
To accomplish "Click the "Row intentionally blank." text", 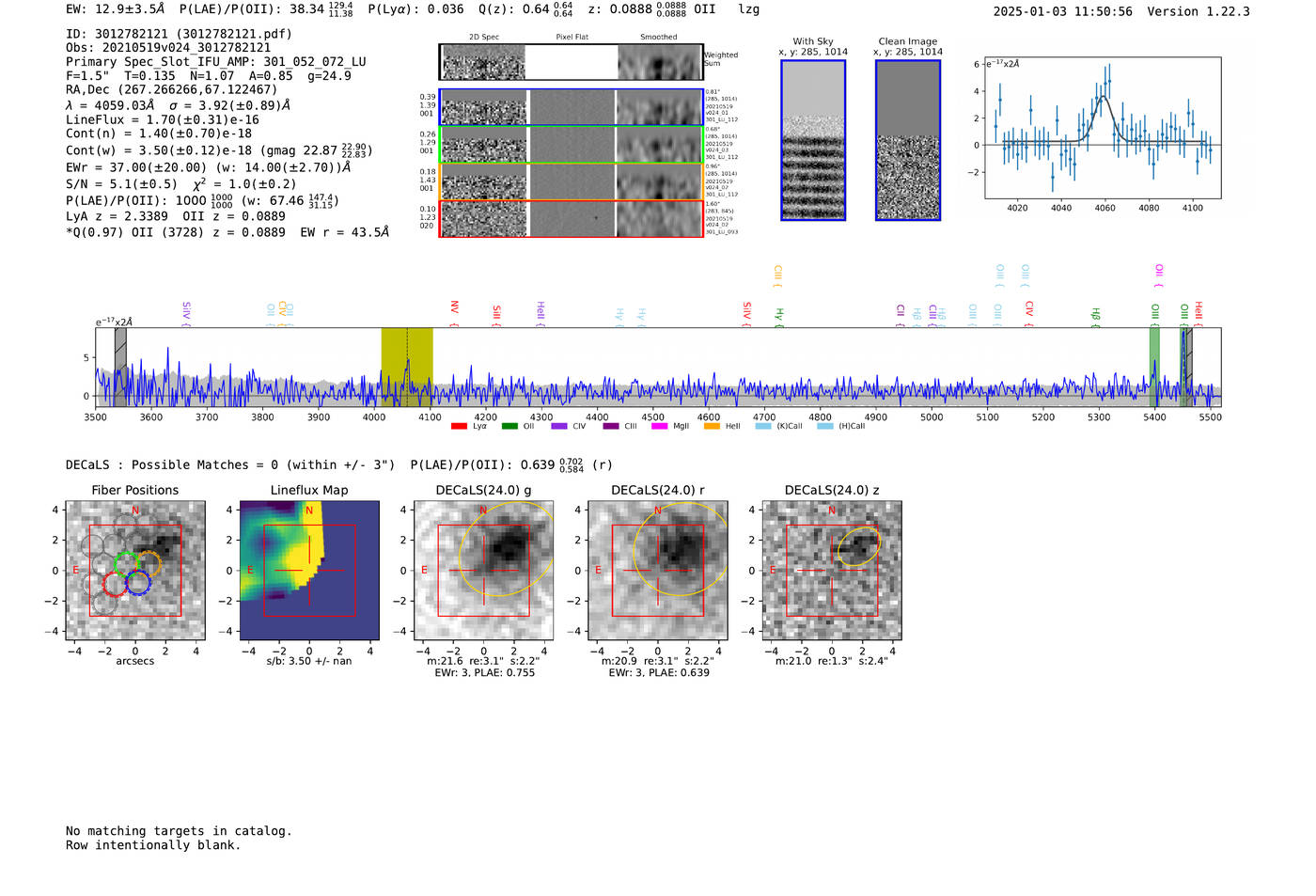I will [153, 845].
